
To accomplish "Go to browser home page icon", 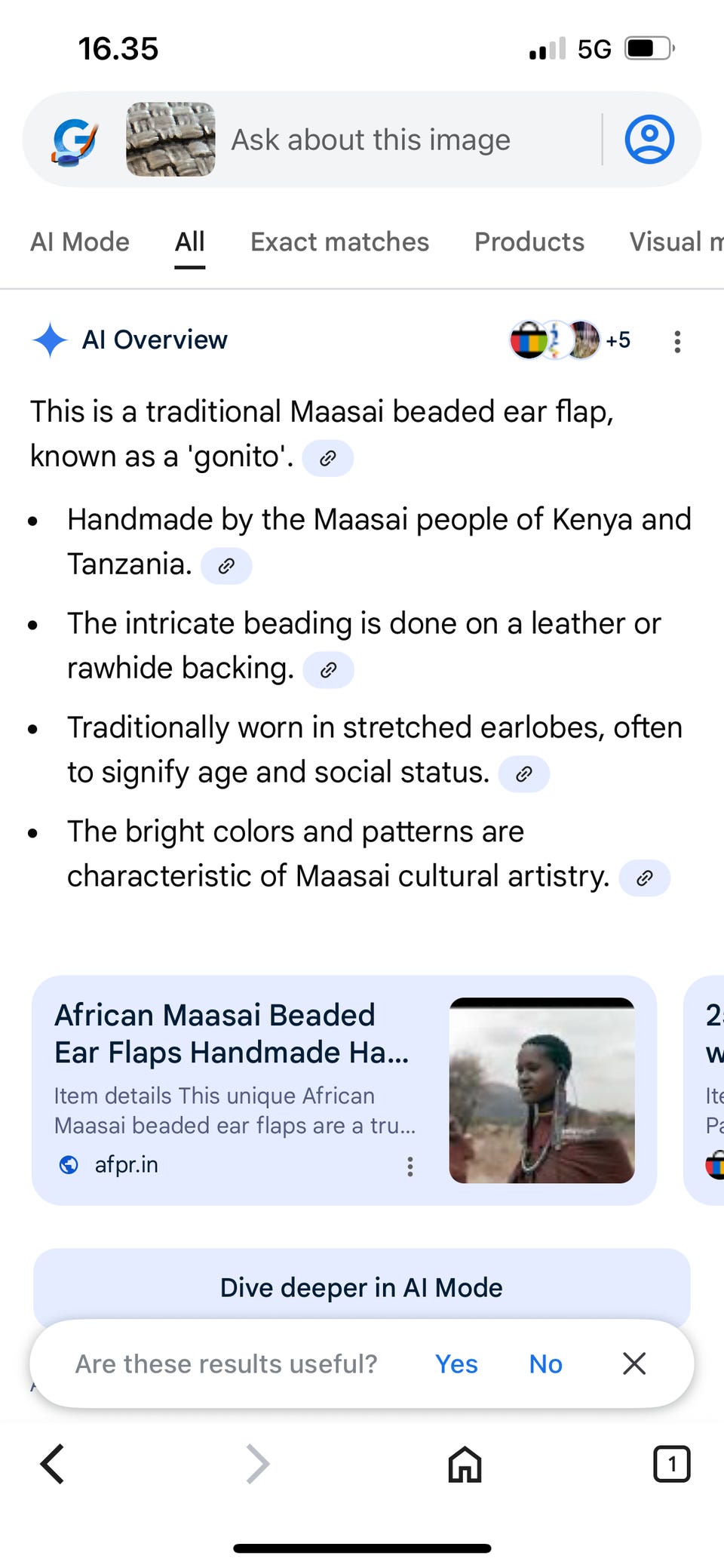I will click(465, 1465).
